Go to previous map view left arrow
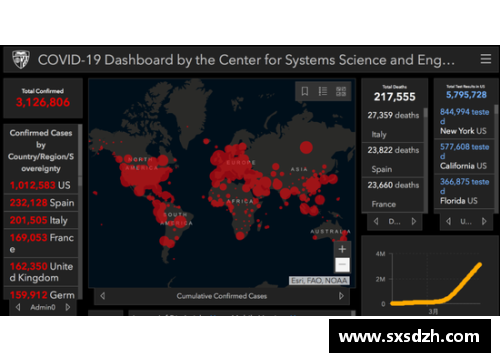Screen dimensions: 500x362 [103, 296]
